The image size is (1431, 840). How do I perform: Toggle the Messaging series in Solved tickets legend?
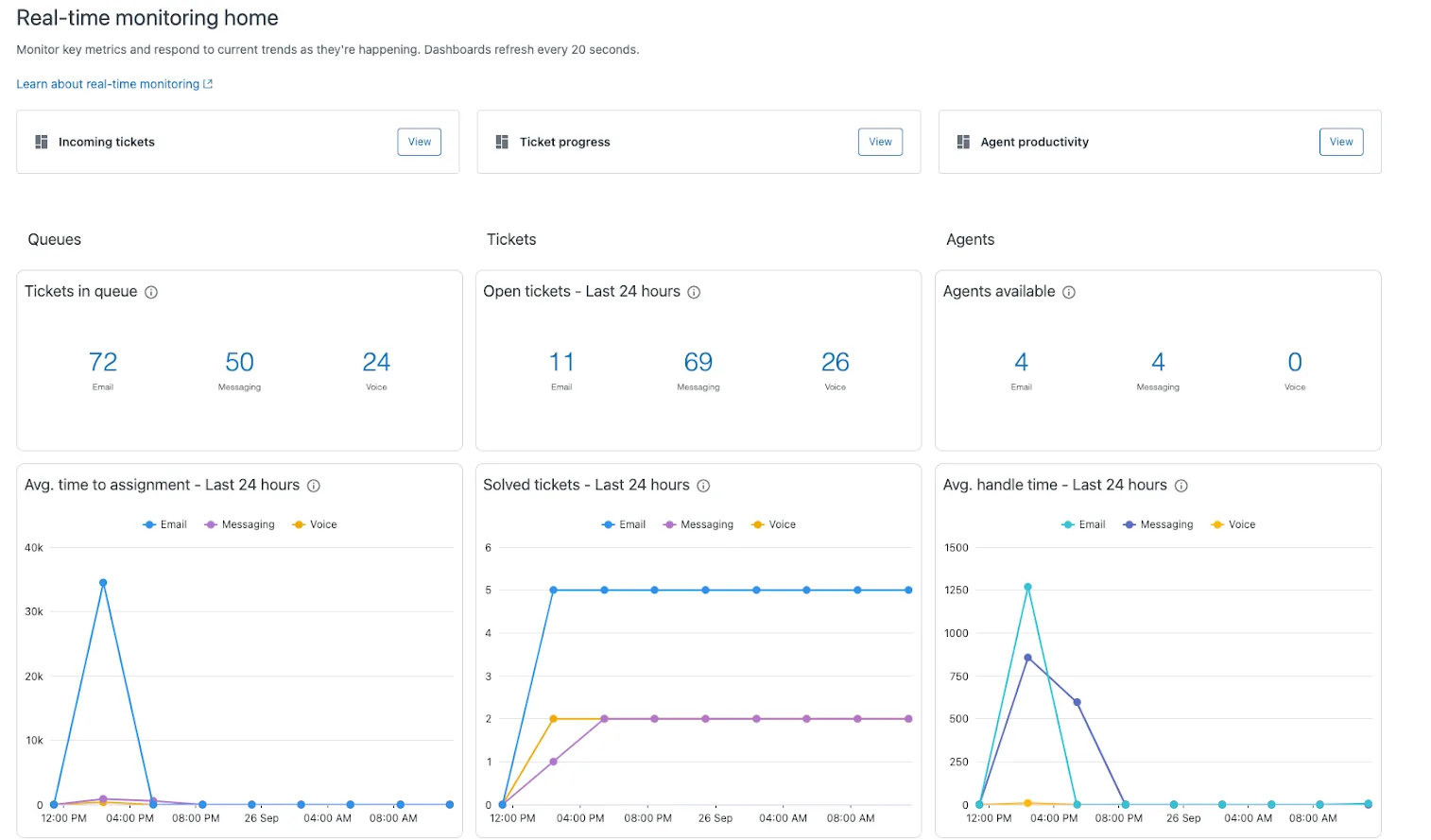pos(698,524)
